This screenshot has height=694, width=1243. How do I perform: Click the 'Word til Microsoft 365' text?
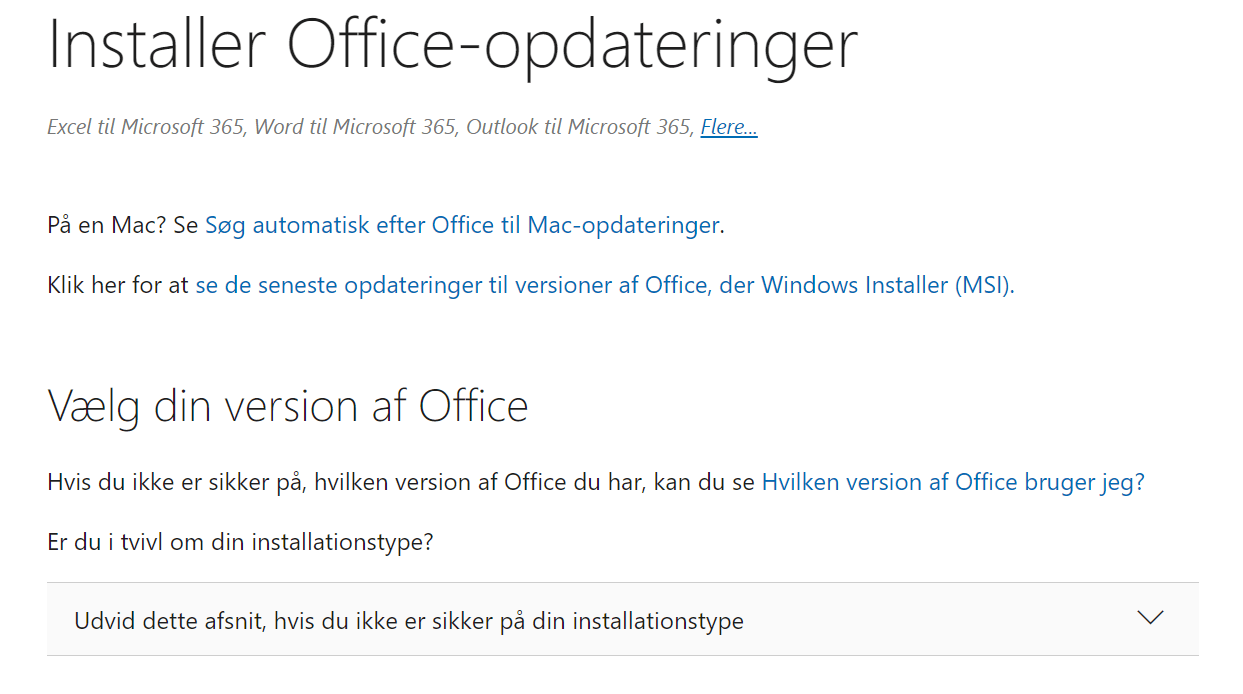click(355, 127)
